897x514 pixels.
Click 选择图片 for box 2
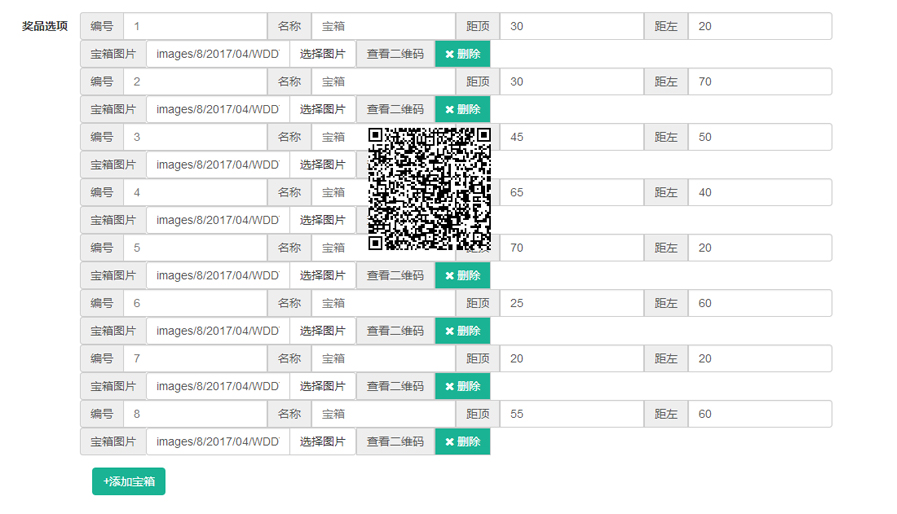(x=323, y=109)
